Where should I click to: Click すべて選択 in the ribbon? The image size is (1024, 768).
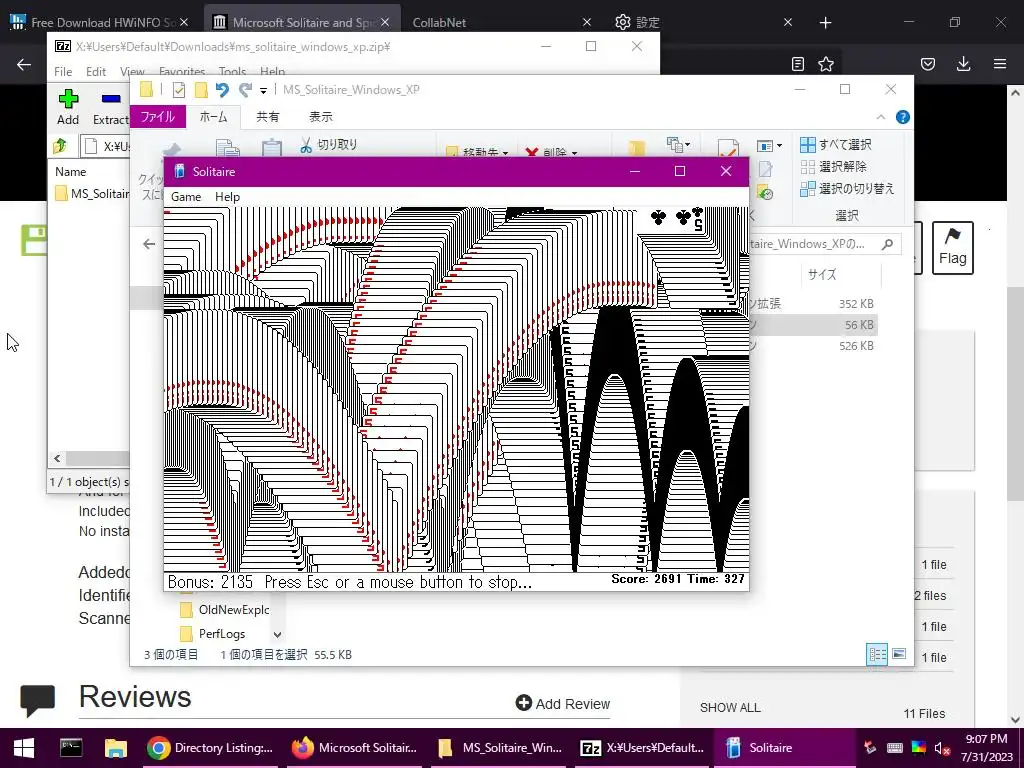pyautogui.click(x=836, y=144)
